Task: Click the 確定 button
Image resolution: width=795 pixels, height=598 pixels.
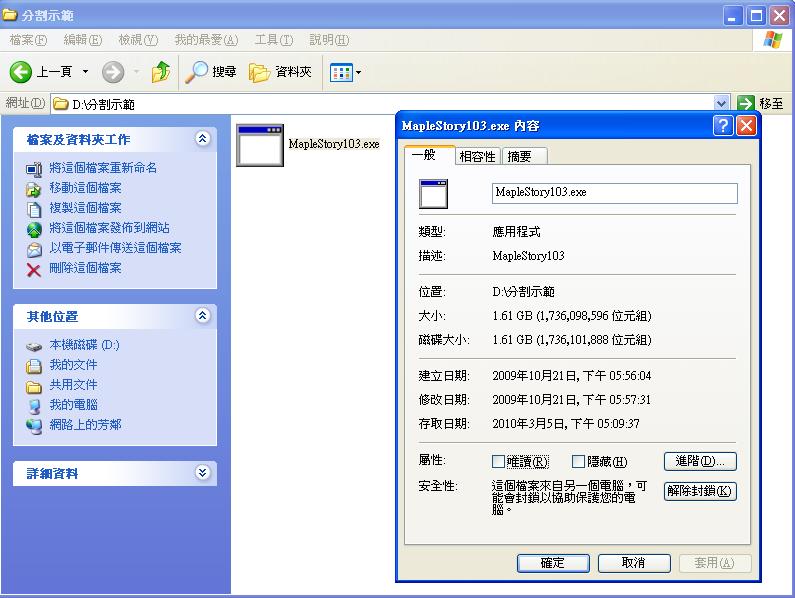Action: point(553,562)
